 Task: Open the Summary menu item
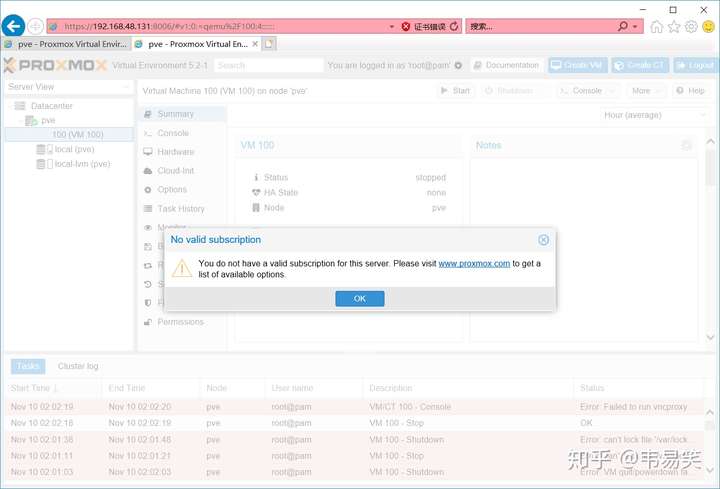[x=181, y=114]
